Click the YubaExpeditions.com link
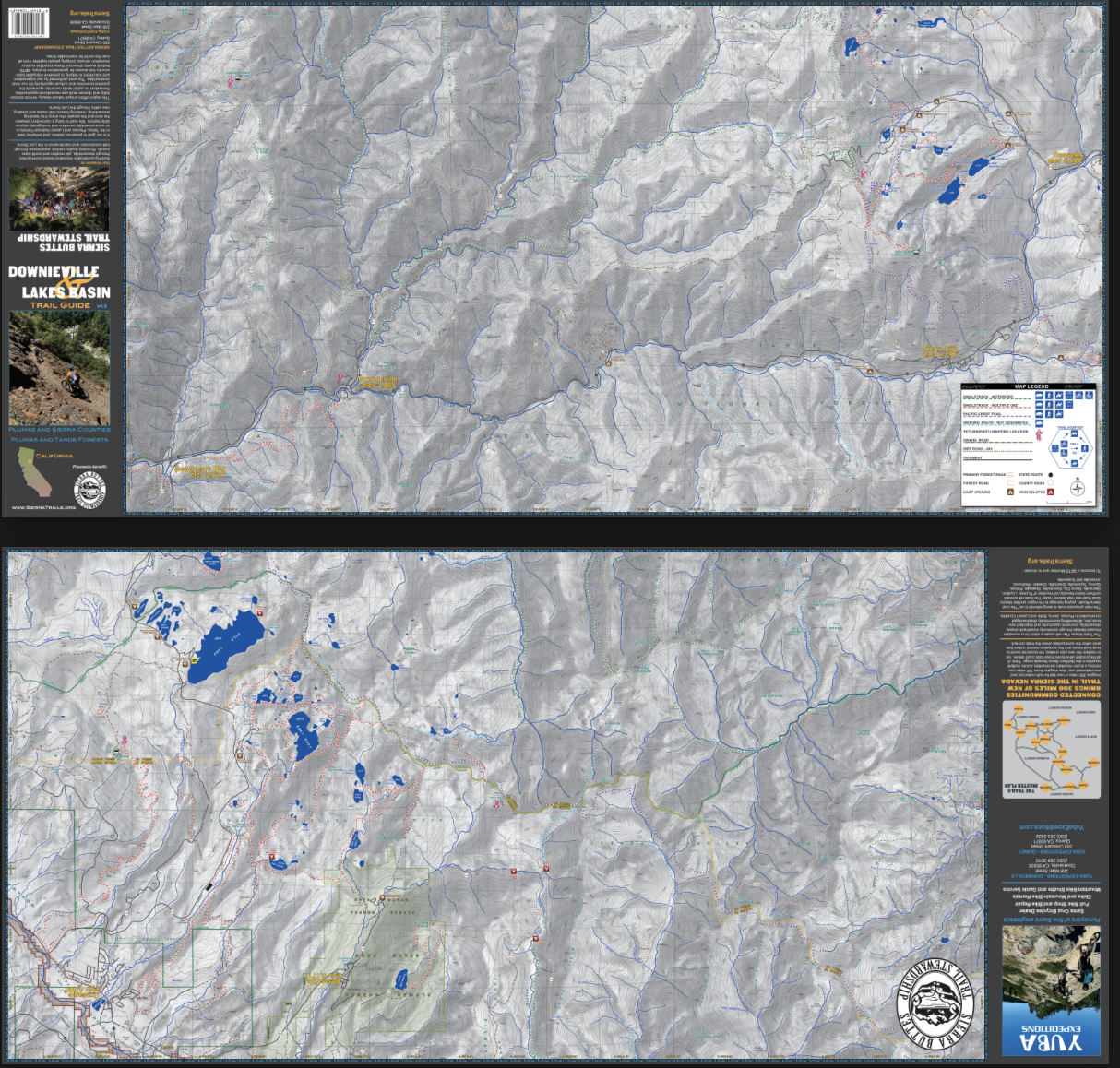1120x1068 pixels. (x=1052, y=827)
